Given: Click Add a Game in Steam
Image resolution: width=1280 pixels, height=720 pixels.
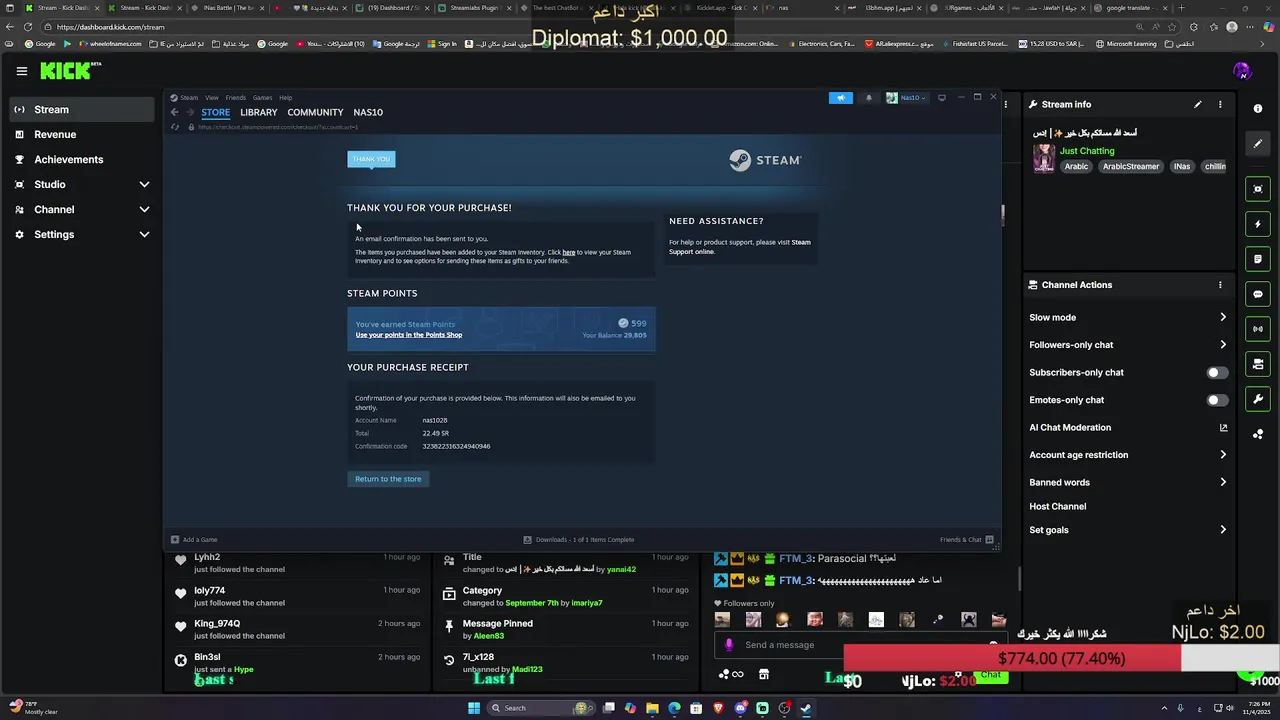Looking at the screenshot, I should [194, 540].
